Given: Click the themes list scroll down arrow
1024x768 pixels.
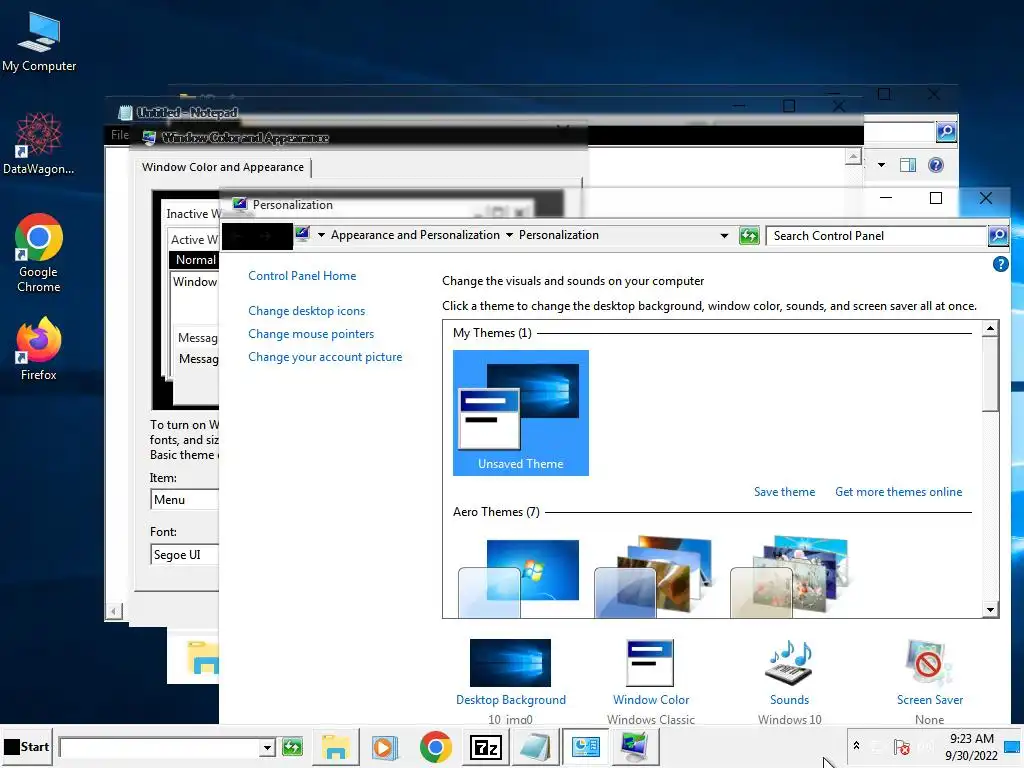Looking at the screenshot, I should click(990, 609).
